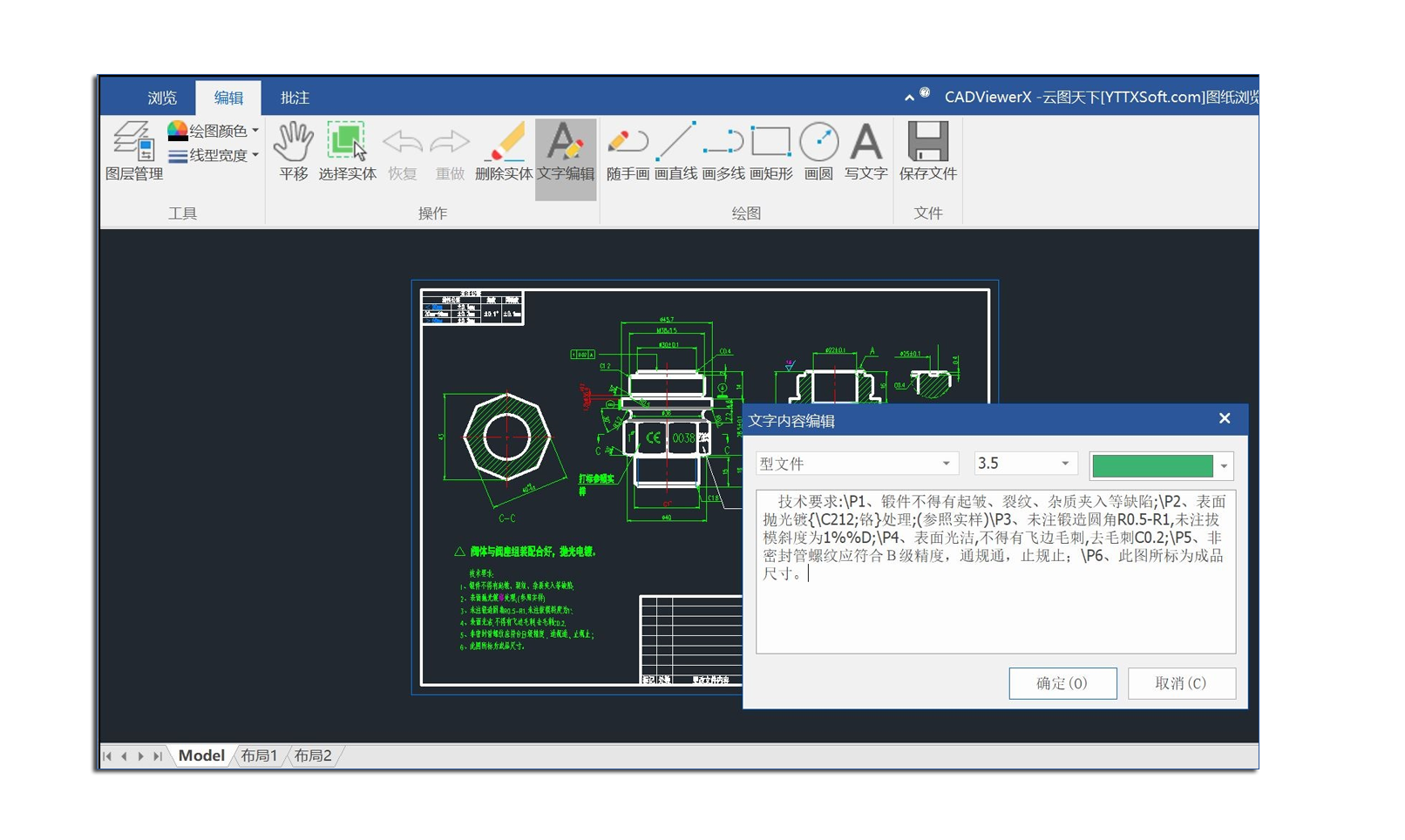Image resolution: width=1405 pixels, height=840 pixels.
Task: Select the 画矩形 rectangle tool
Action: (770, 155)
